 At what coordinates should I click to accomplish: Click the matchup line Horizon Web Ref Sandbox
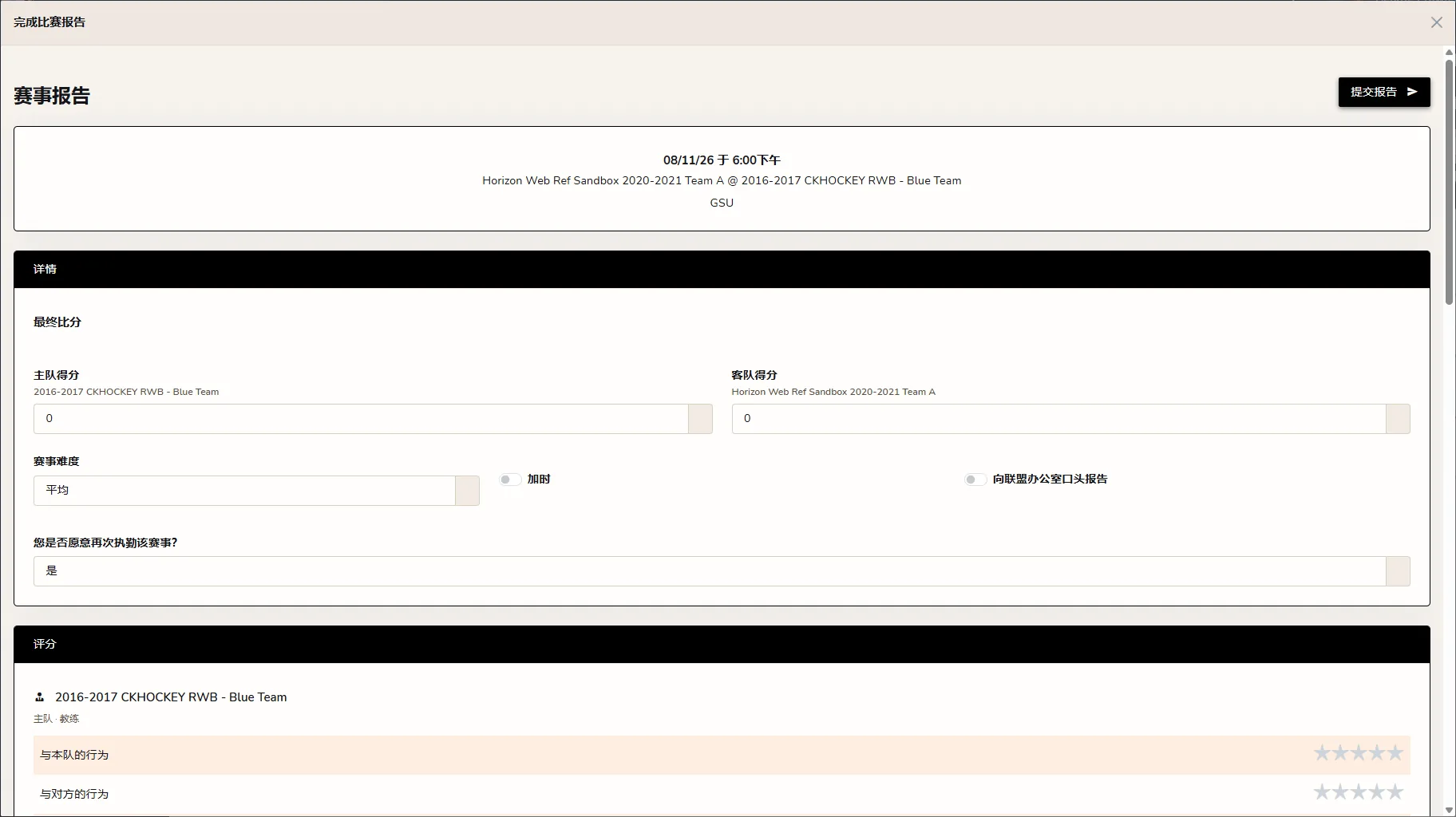tap(722, 181)
